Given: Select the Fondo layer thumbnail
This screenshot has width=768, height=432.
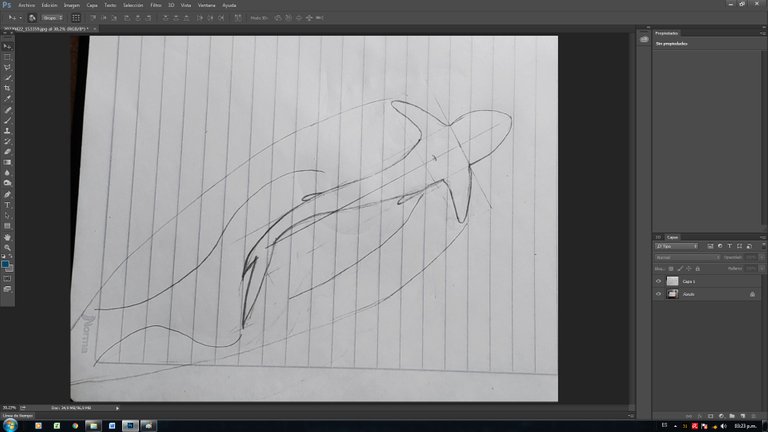Looking at the screenshot, I should point(672,294).
